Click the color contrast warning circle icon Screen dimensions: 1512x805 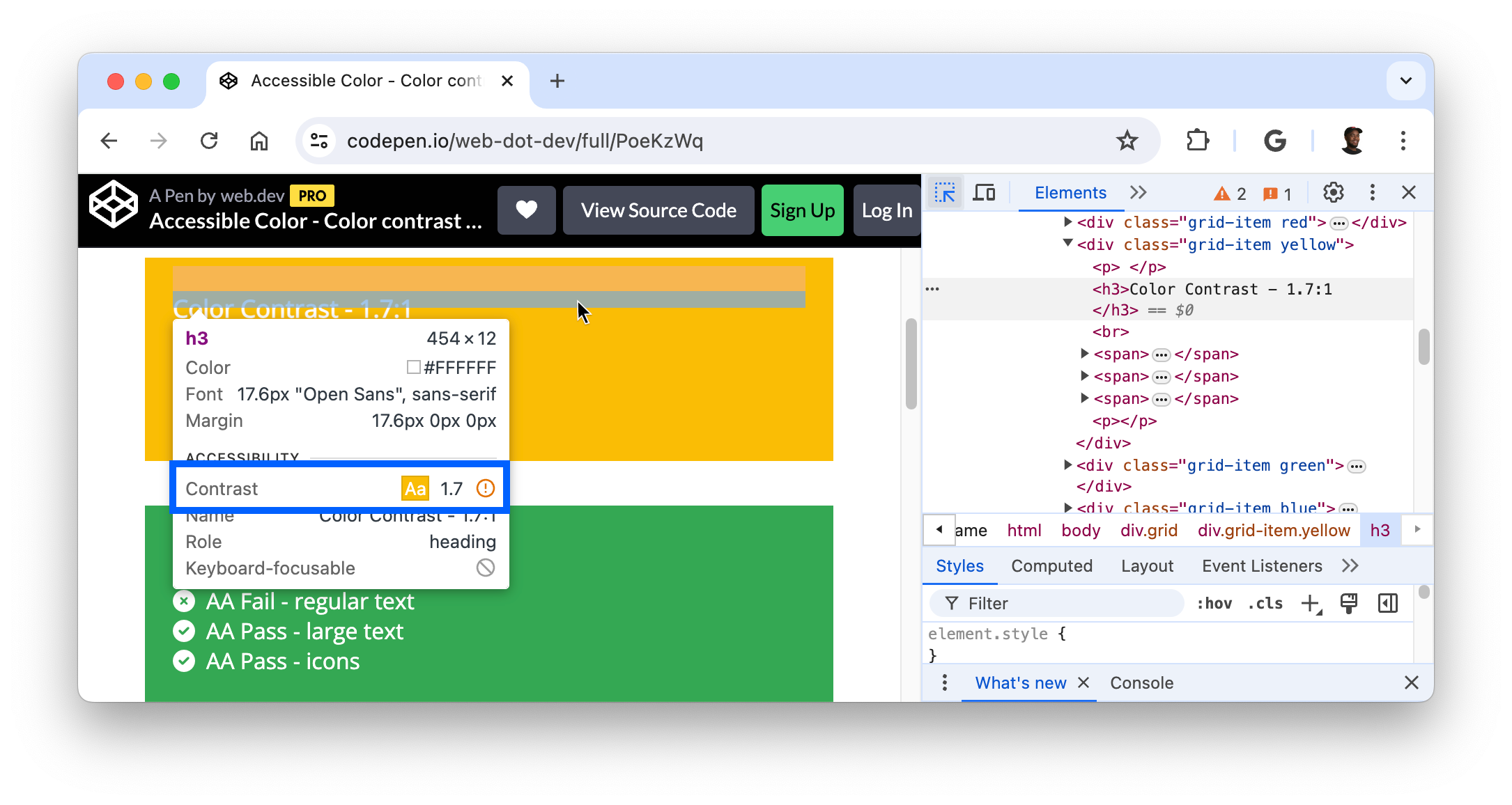point(486,488)
